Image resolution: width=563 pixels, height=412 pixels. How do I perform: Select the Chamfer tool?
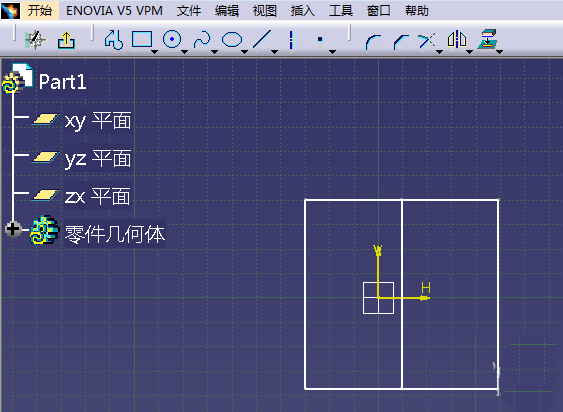(401, 42)
